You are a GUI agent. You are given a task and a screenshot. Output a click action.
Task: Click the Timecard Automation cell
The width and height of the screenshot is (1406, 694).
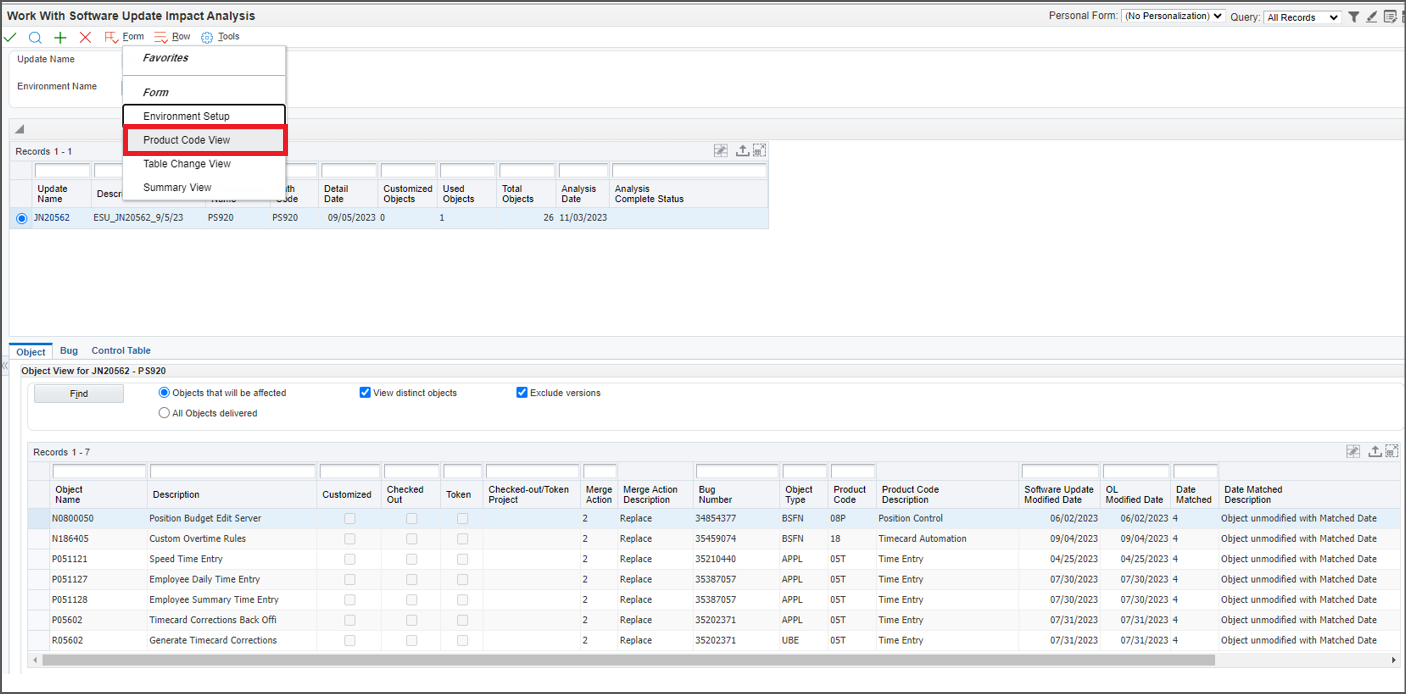947,539
